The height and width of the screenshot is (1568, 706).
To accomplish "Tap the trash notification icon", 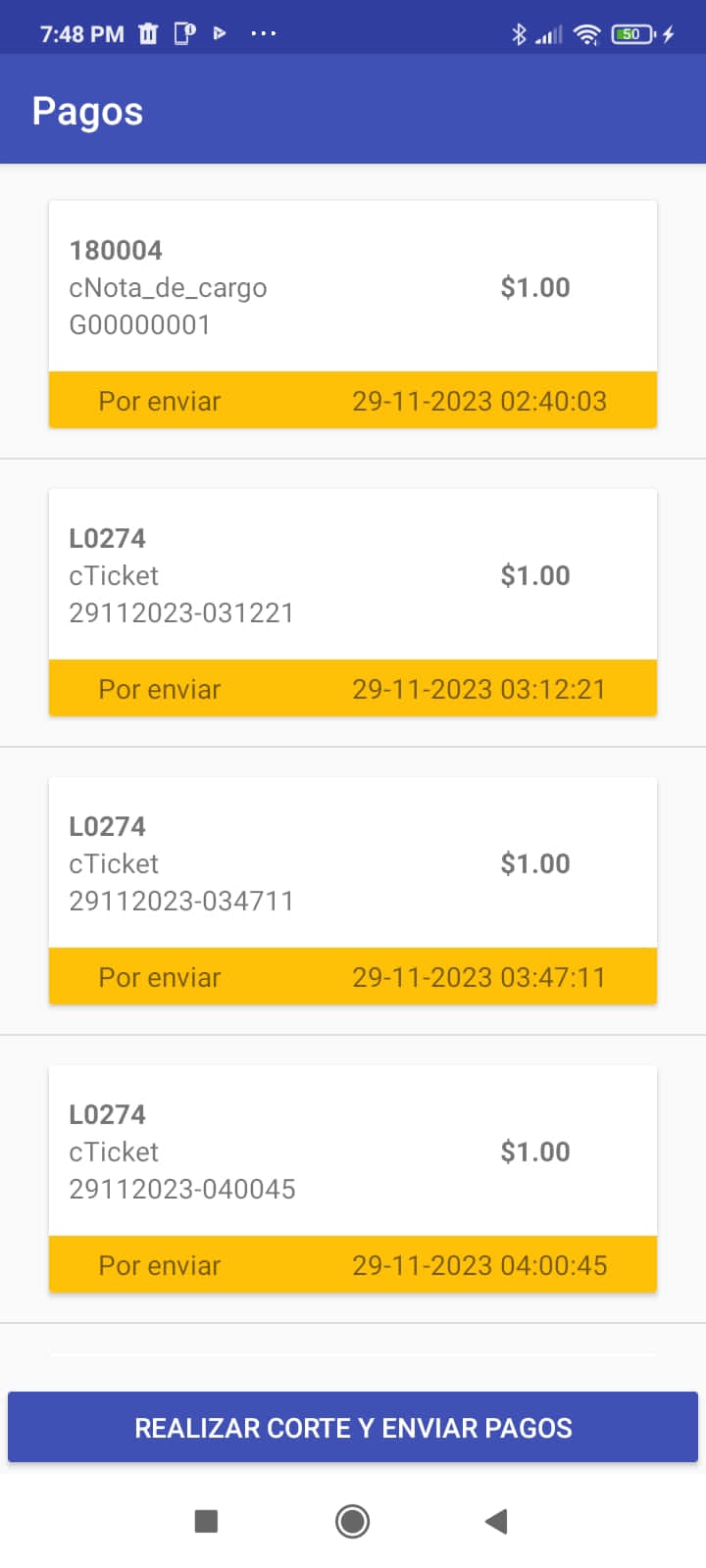I will [x=148, y=34].
